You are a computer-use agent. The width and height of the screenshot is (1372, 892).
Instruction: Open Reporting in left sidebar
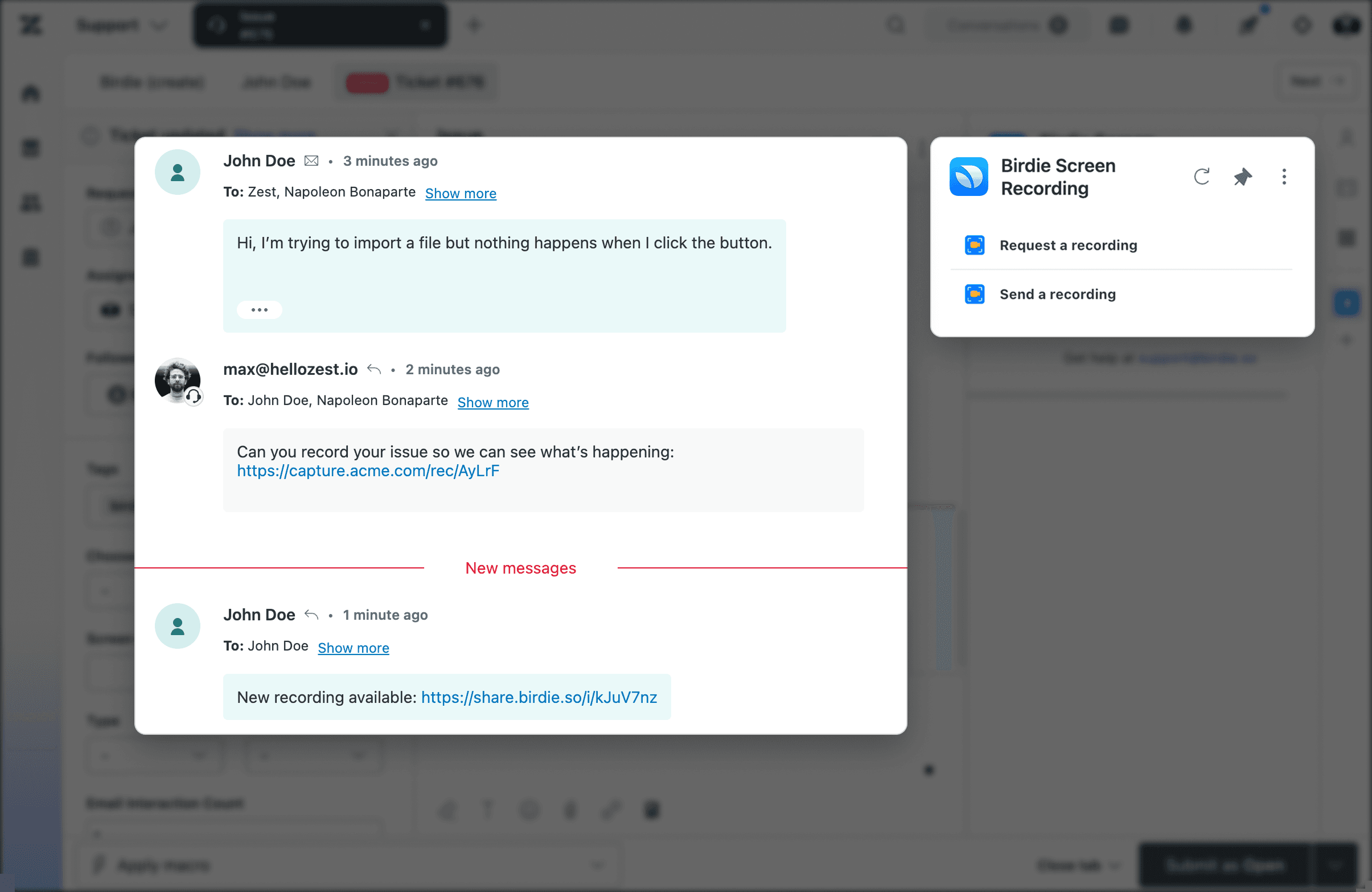[31, 257]
